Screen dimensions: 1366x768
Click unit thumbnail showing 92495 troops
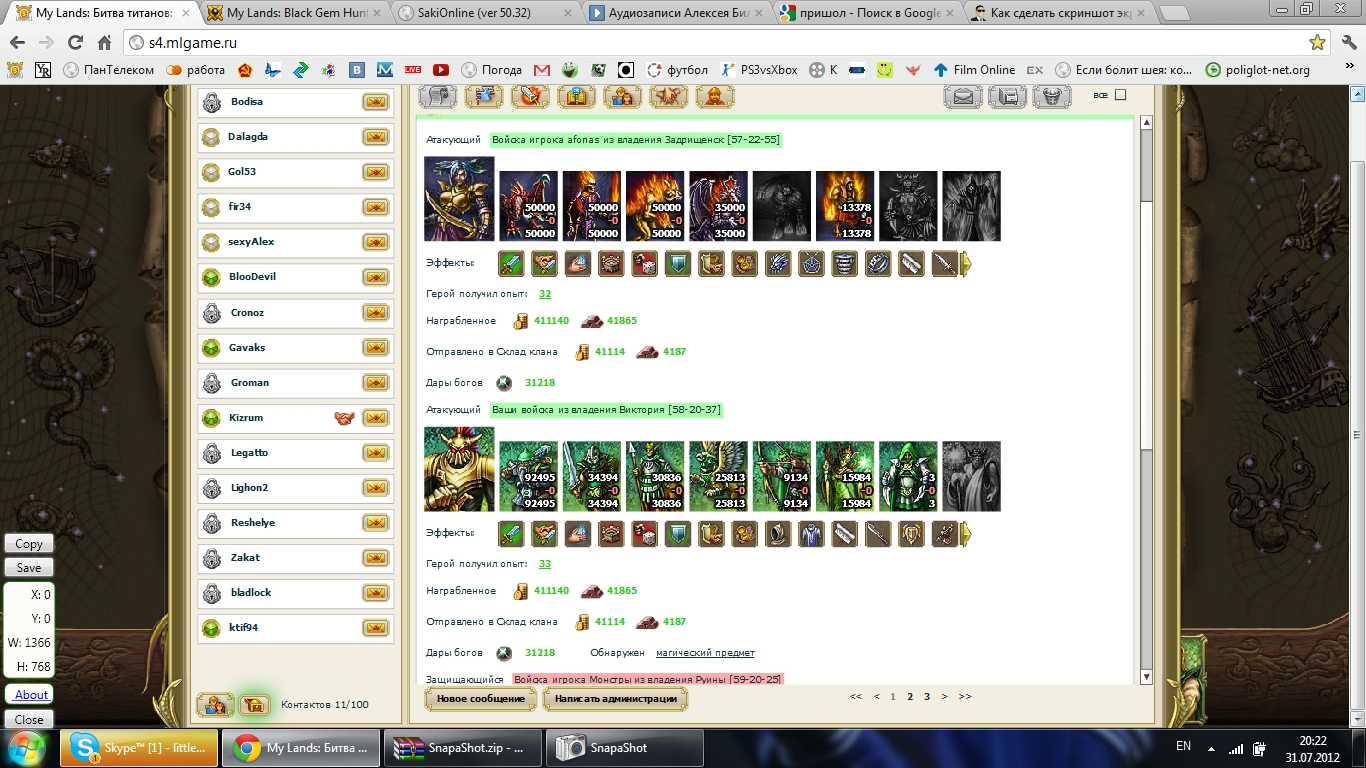click(529, 476)
